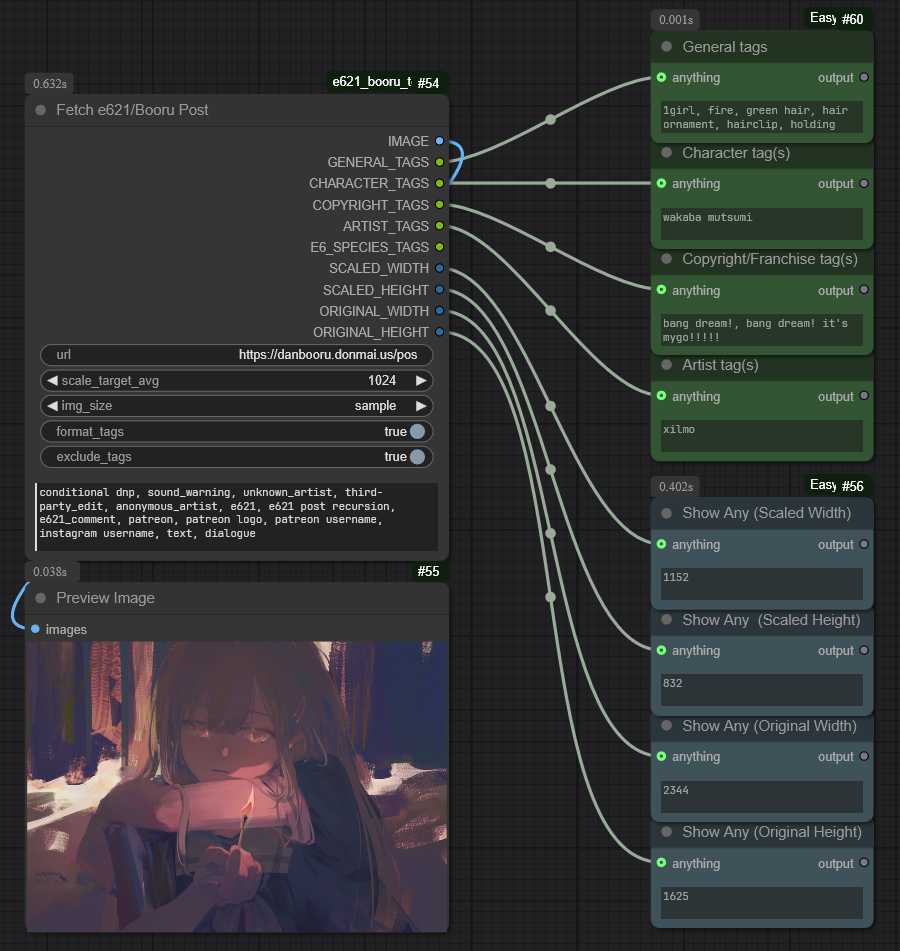Screen dimensions: 900x951
Task: Click the 1625 original height value
Action: click(x=762, y=903)
